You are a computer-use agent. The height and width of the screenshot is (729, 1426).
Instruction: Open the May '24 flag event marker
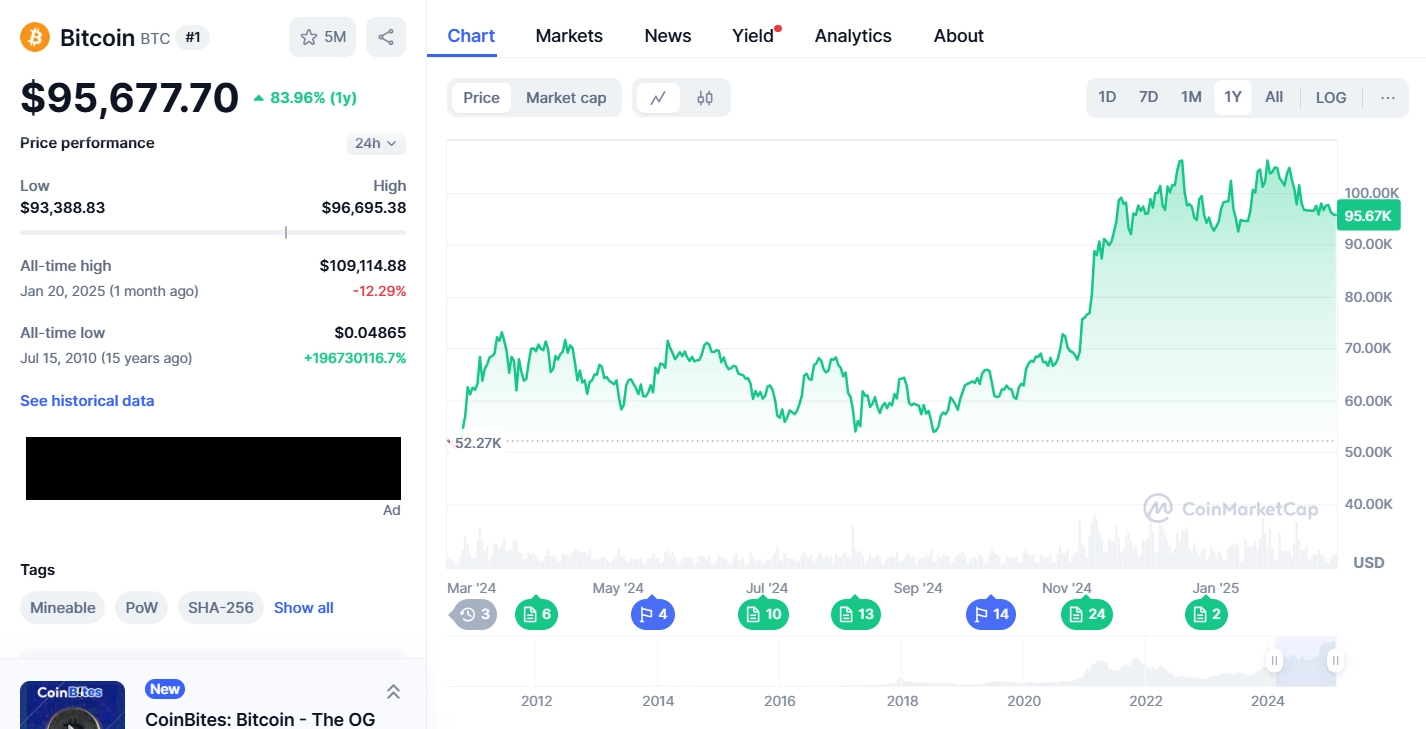(653, 614)
